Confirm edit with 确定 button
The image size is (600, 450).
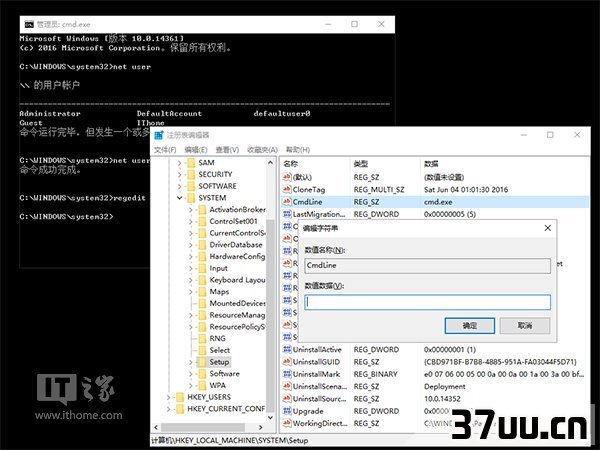pyautogui.click(x=470, y=326)
